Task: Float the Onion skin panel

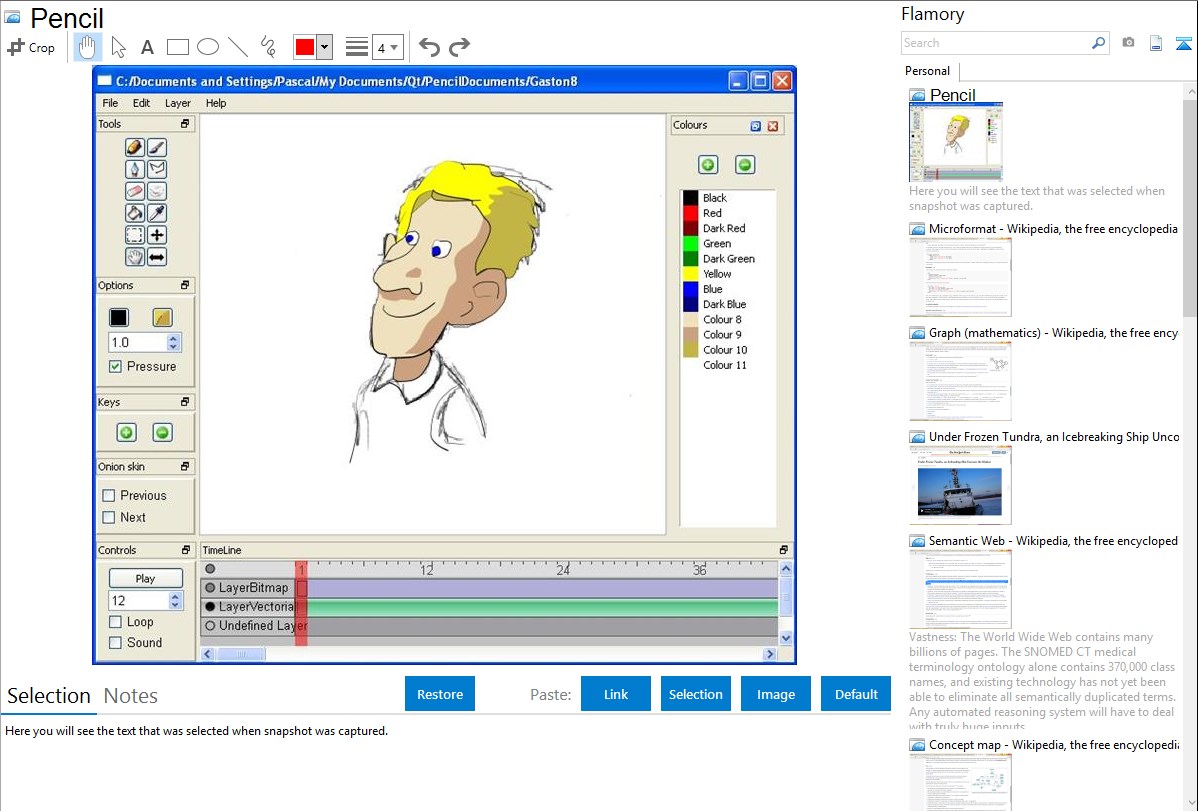Action: tap(185, 466)
